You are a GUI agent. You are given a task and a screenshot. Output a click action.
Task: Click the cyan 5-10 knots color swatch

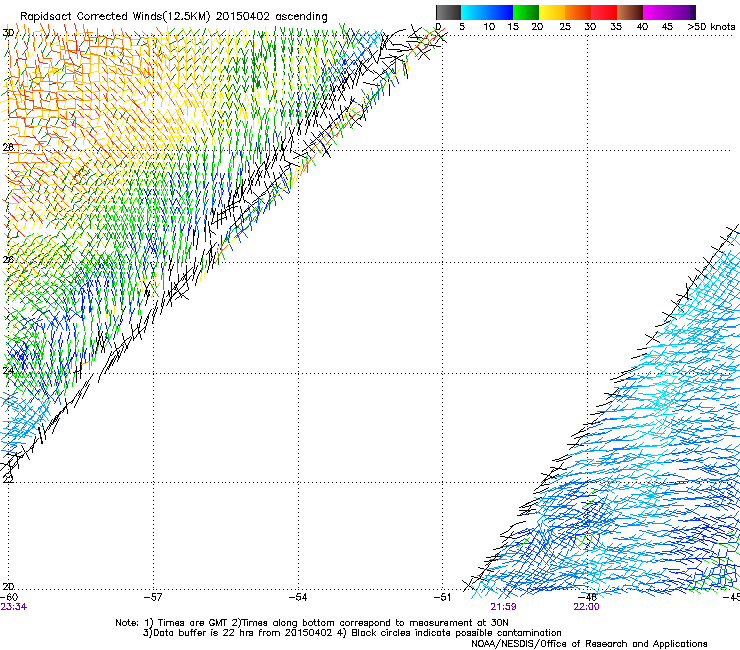coord(474,12)
